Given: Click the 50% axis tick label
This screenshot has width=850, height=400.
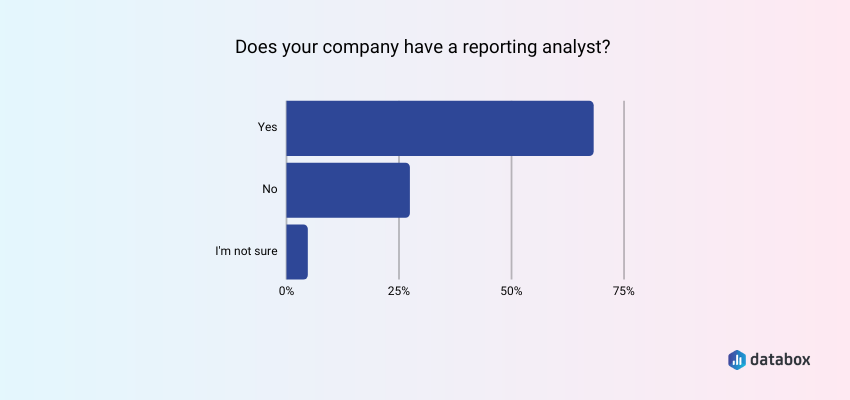Looking at the screenshot, I should pos(511,291).
